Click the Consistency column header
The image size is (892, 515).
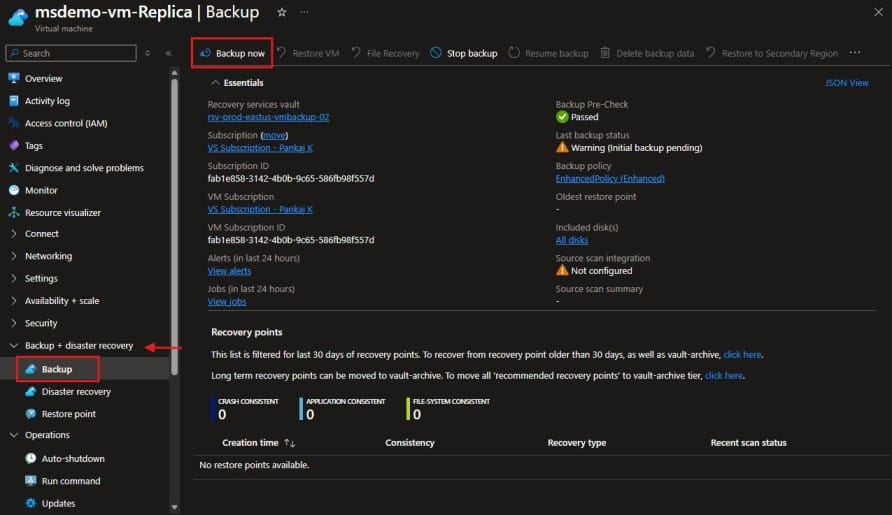click(410, 443)
